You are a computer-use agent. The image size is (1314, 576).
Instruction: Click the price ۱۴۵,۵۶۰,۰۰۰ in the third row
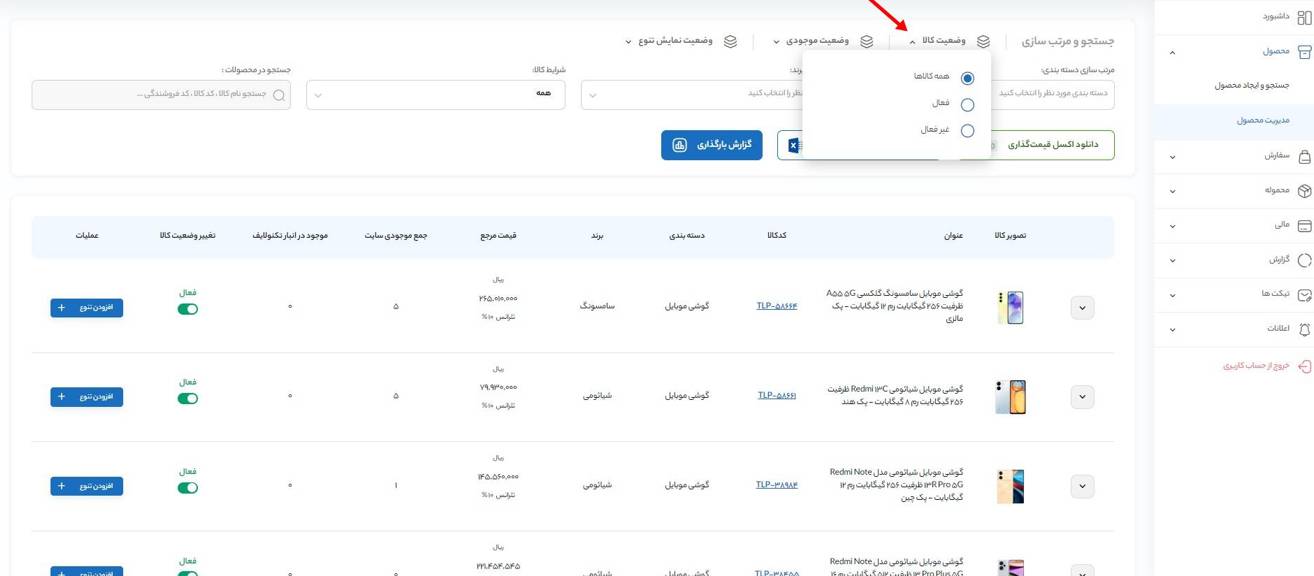click(499, 477)
